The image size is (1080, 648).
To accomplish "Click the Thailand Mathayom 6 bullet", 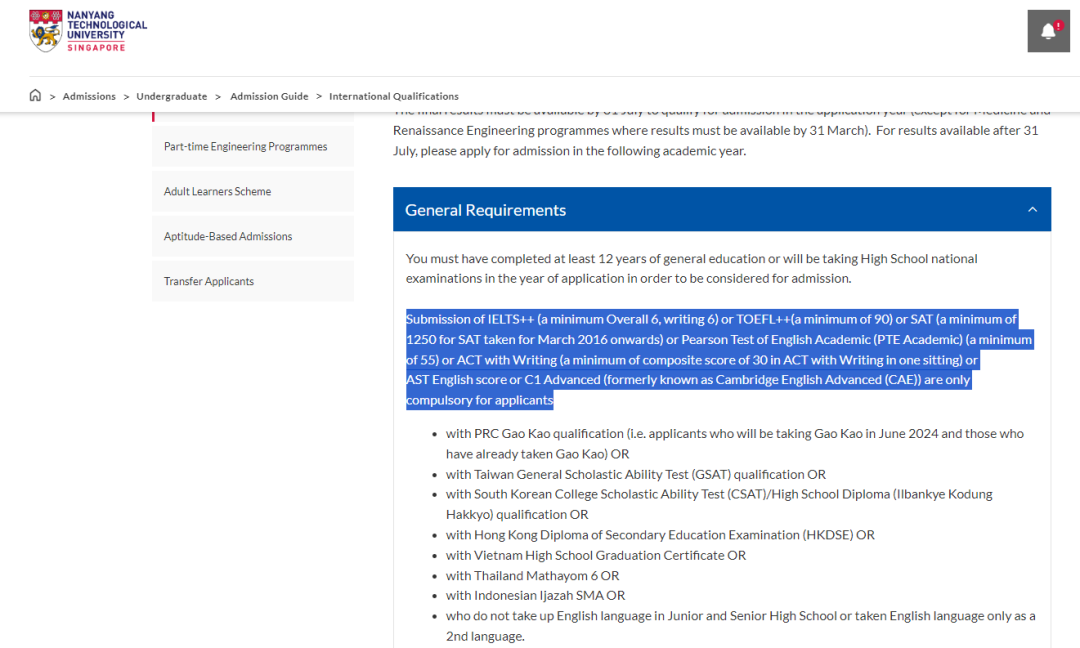I will [x=532, y=576].
